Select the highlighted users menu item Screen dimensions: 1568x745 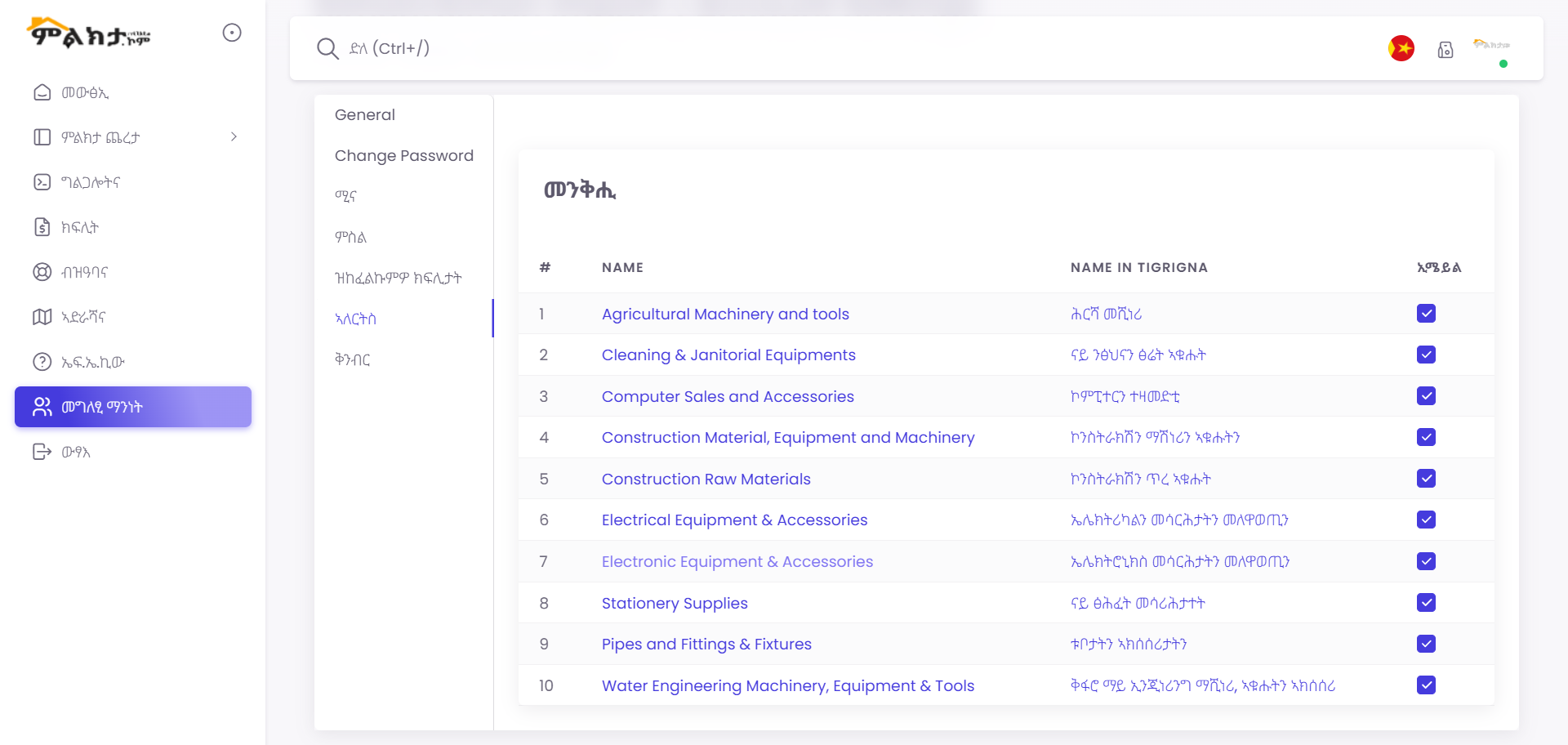click(133, 407)
